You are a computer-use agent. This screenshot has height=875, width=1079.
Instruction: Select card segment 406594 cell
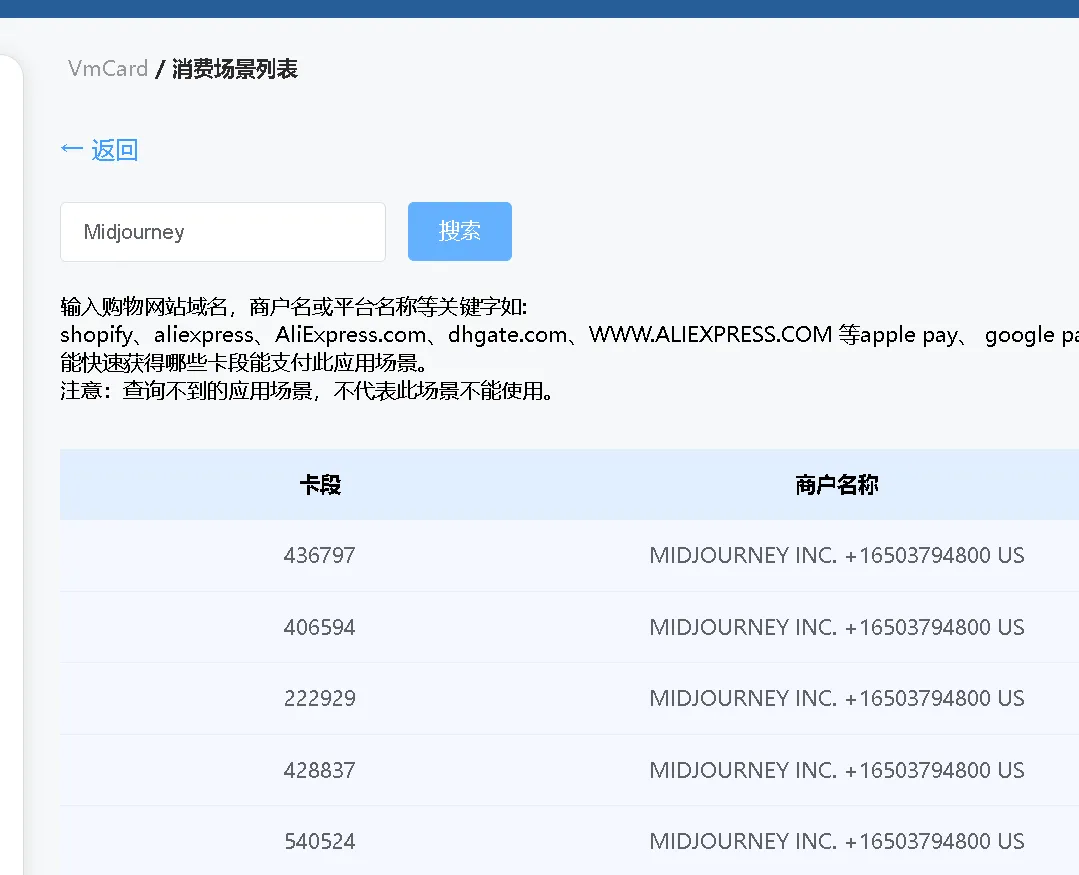pyautogui.click(x=320, y=628)
